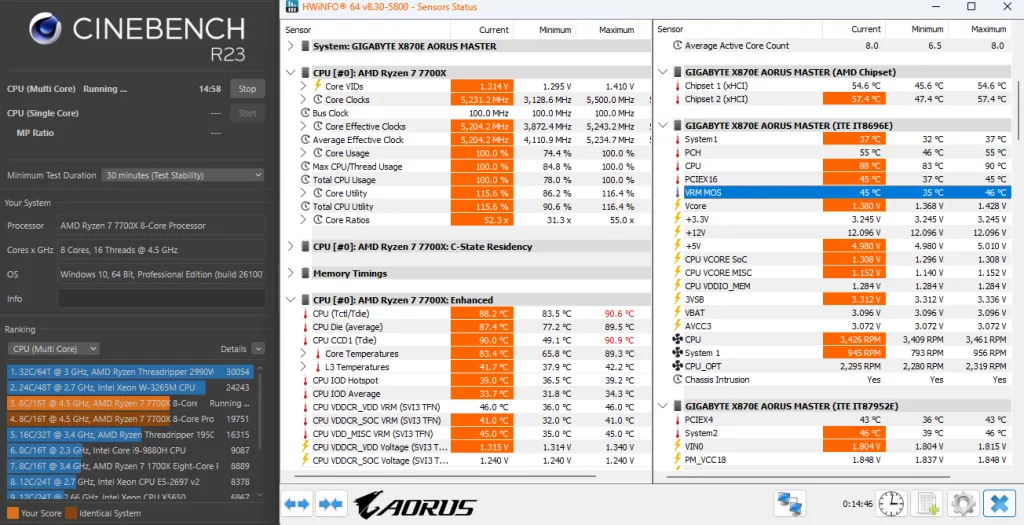
Task: Click the thermometer icon beside CPU (Tctl/Tdie)
Action: pos(305,313)
